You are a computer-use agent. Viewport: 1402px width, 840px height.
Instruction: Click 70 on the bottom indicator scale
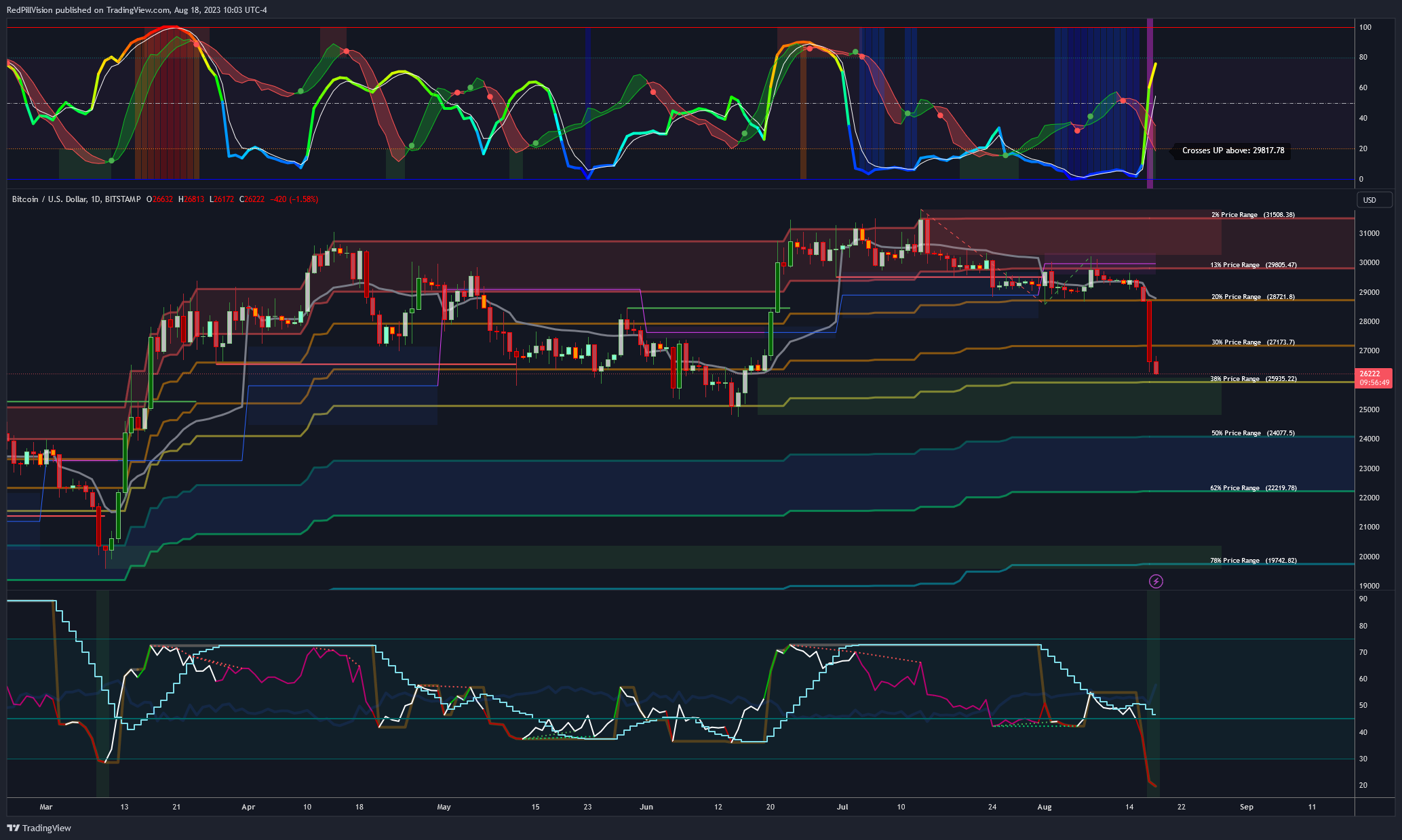[1363, 652]
